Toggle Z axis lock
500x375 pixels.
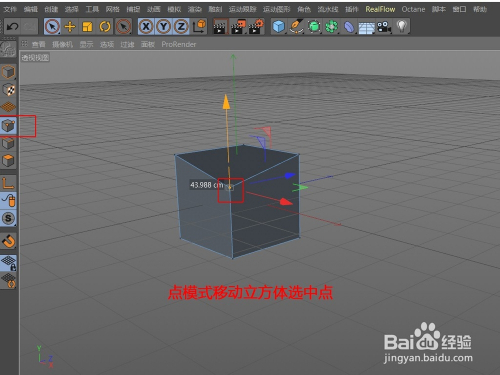(181, 26)
